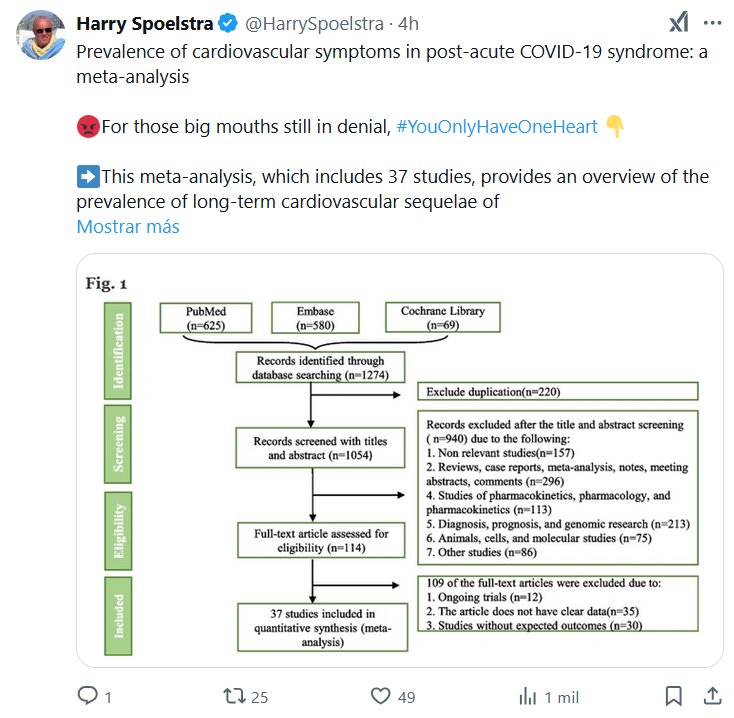Click the repost count 25
734x718 pixels.
point(259,697)
